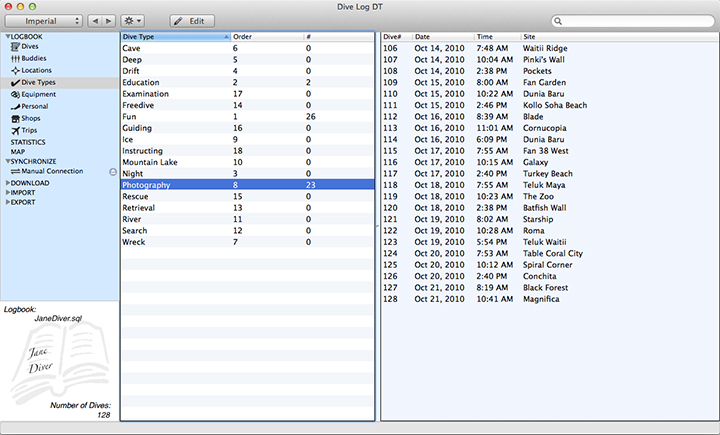Open the Imperial units dropdown
Screen dimensions: 720x435
pos(46,20)
